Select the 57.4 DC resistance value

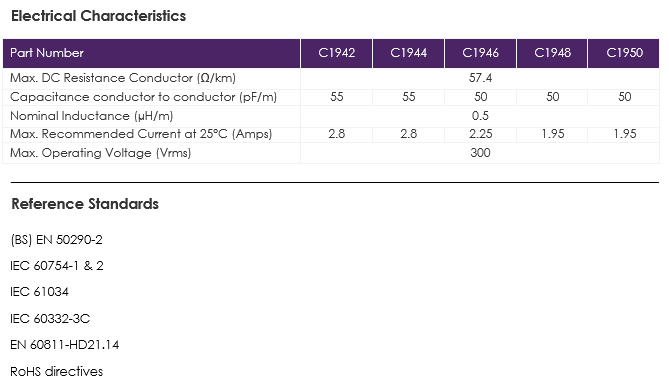[x=480, y=78]
